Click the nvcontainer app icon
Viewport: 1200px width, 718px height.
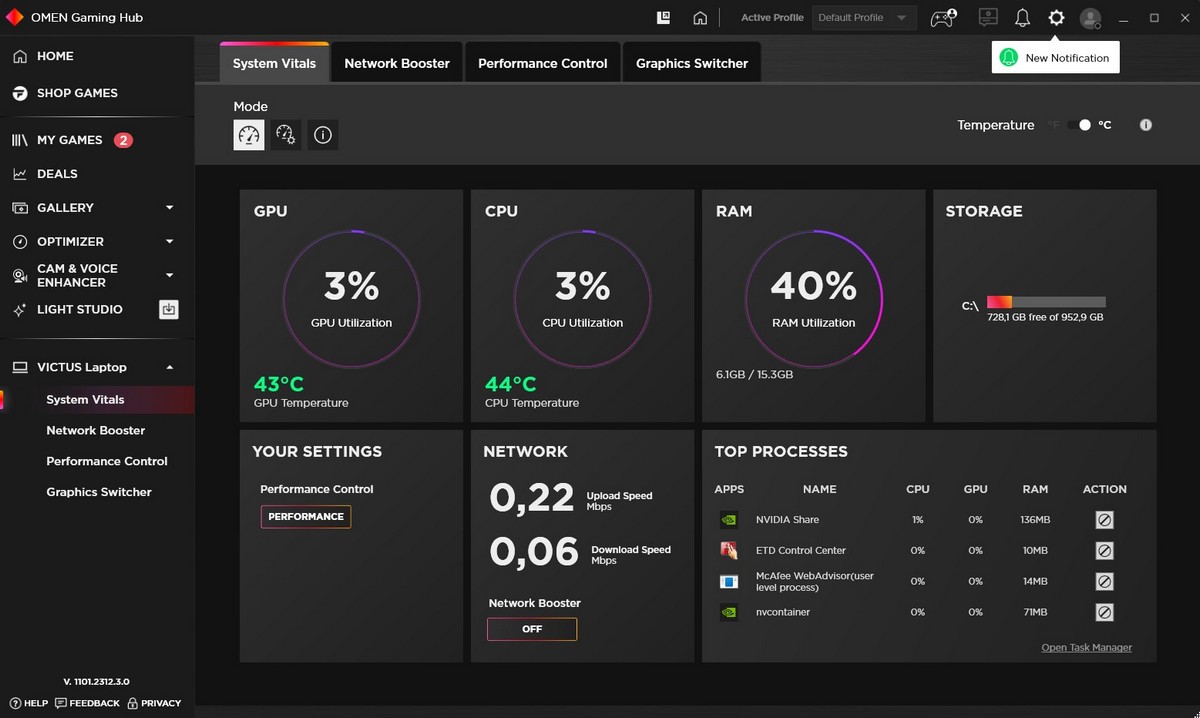click(729, 612)
